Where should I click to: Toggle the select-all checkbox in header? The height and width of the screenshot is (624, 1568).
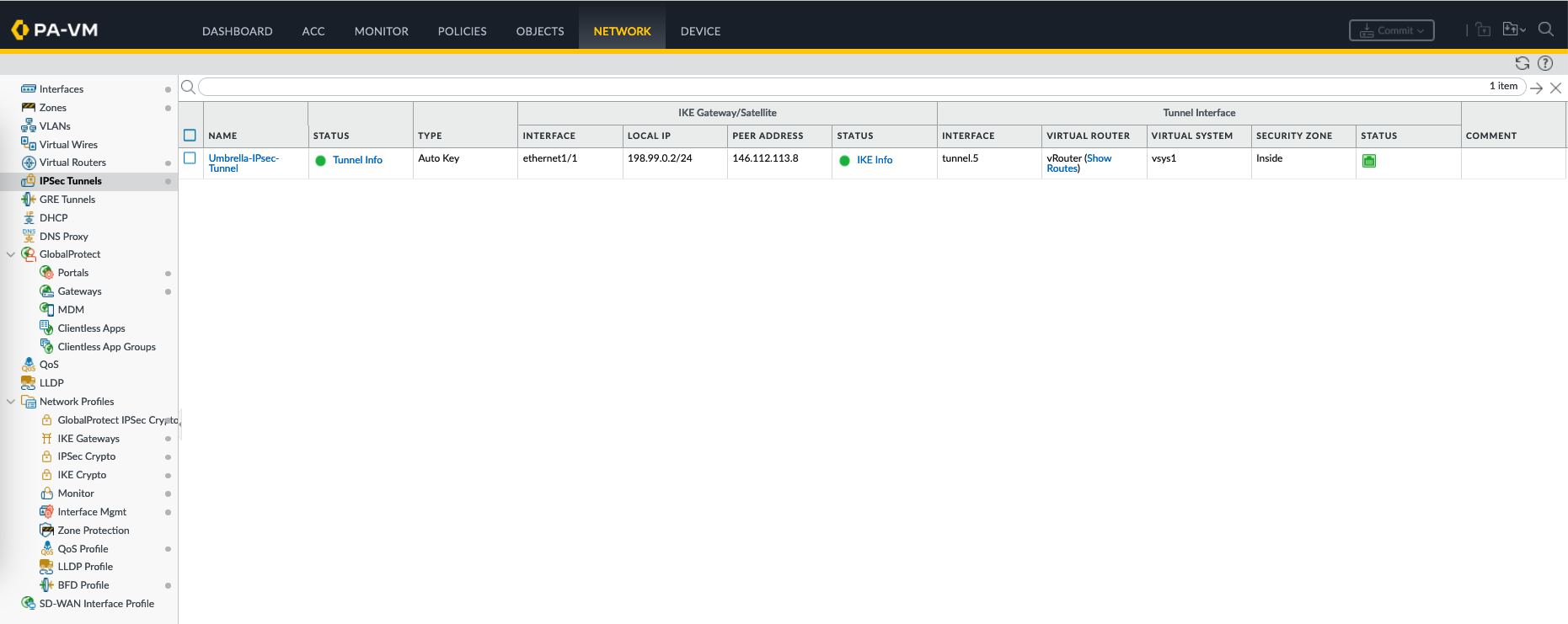click(x=190, y=136)
